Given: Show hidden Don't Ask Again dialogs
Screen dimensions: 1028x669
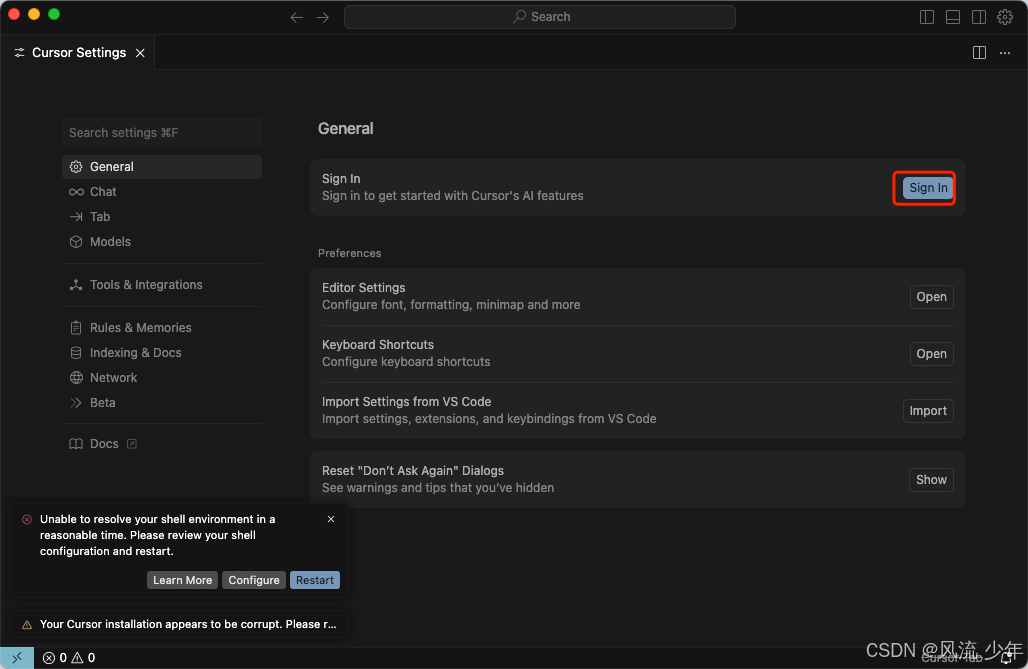Looking at the screenshot, I should tap(931, 479).
